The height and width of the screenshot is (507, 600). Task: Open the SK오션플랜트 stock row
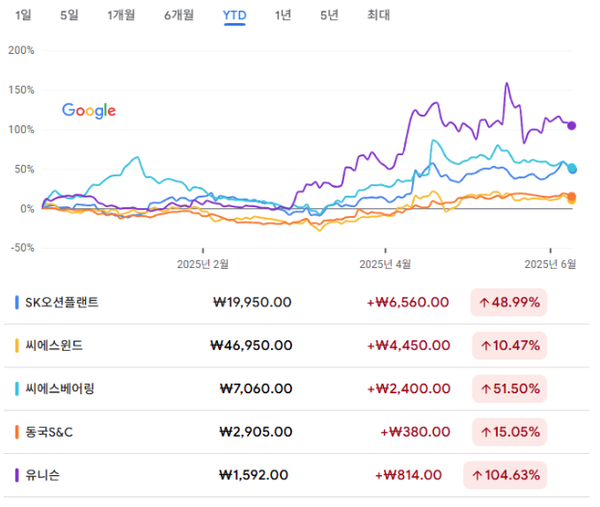pyautogui.click(x=62, y=302)
